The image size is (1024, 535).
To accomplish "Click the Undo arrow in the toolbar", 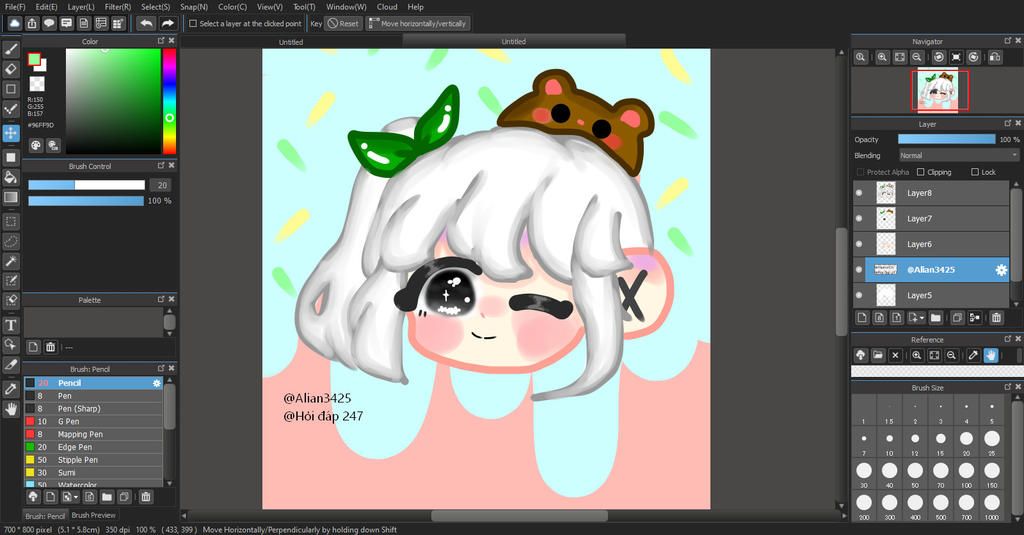I will click(146, 23).
